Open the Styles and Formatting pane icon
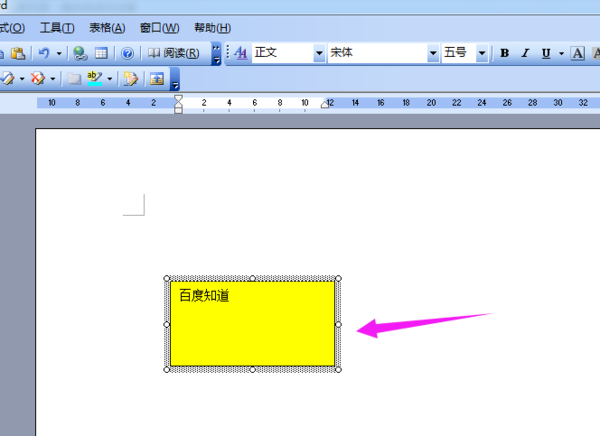This screenshot has height=436, width=600. (x=241, y=53)
